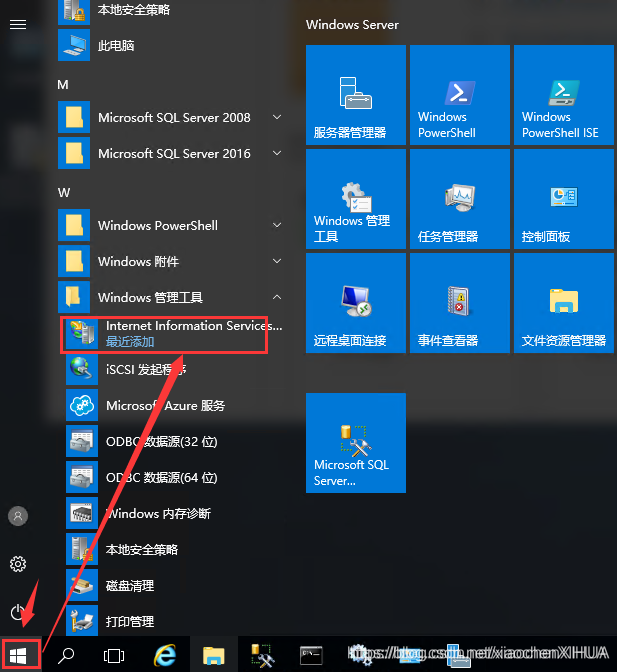Expand Windows PowerShell folder chevron
This screenshot has width=617, height=672.
click(277, 225)
